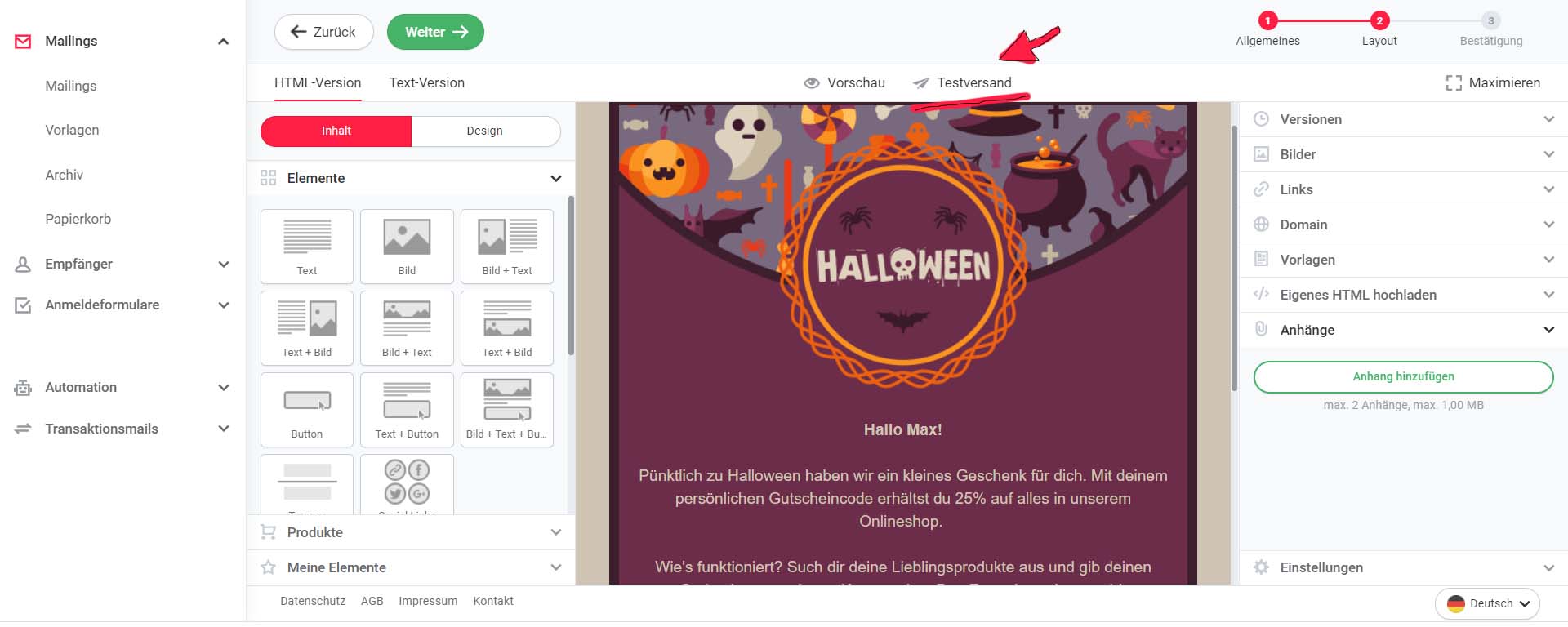Collapse the Elemente panel chevron
This screenshot has width=1568, height=627.
pyautogui.click(x=556, y=178)
